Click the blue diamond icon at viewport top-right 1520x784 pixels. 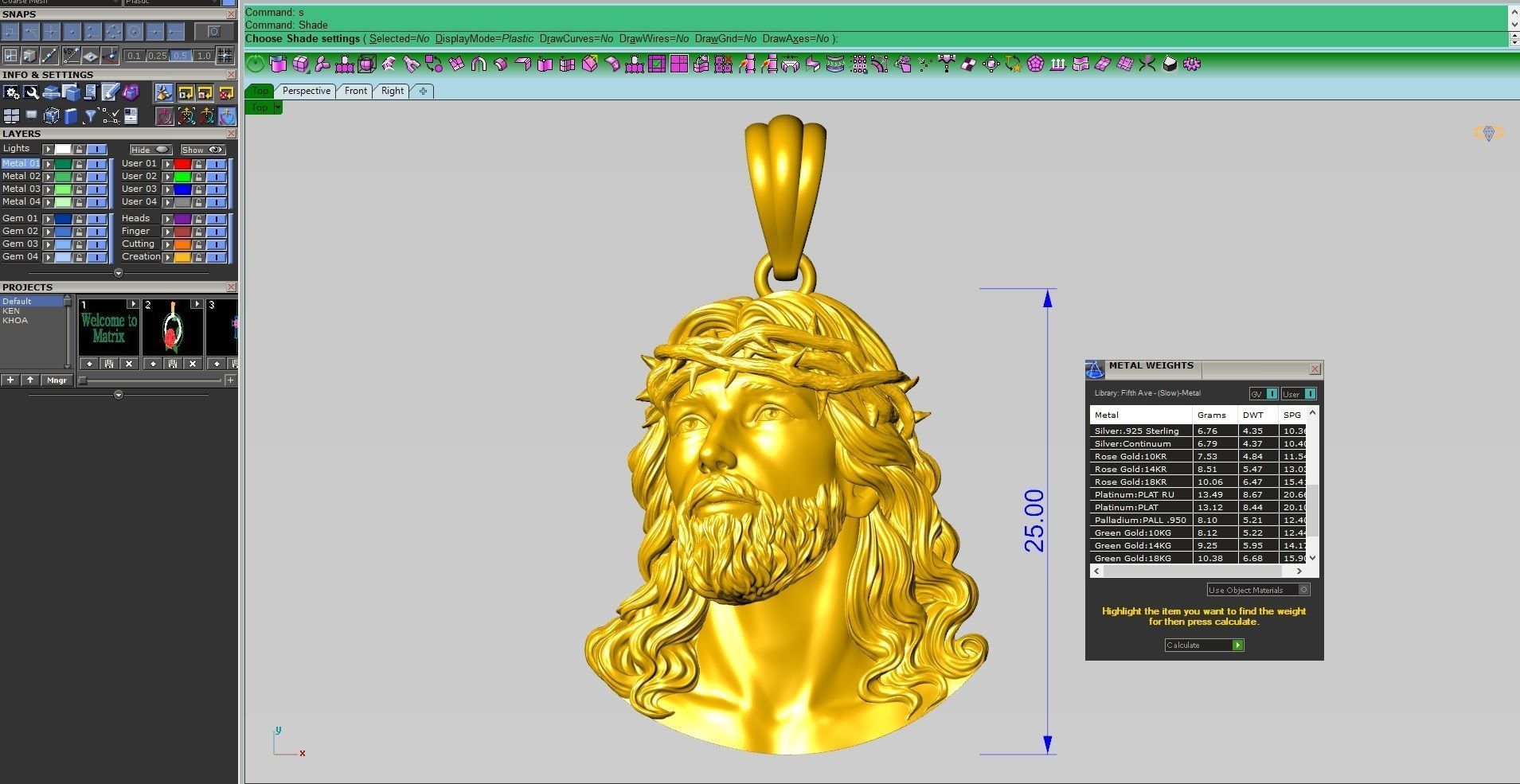(x=1488, y=133)
